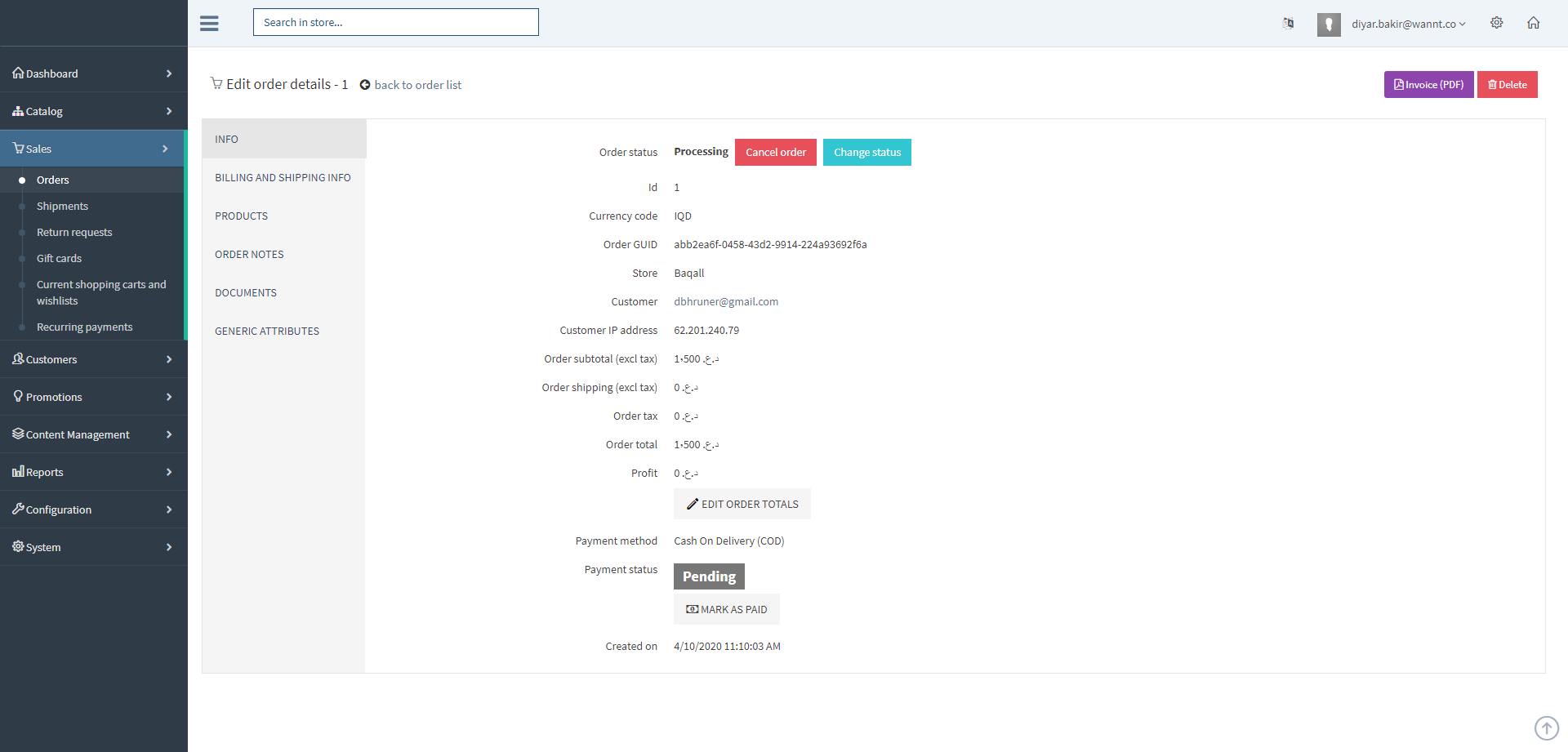This screenshot has height=752, width=1568.
Task: Open the settings gear icon in header
Action: 1496,23
